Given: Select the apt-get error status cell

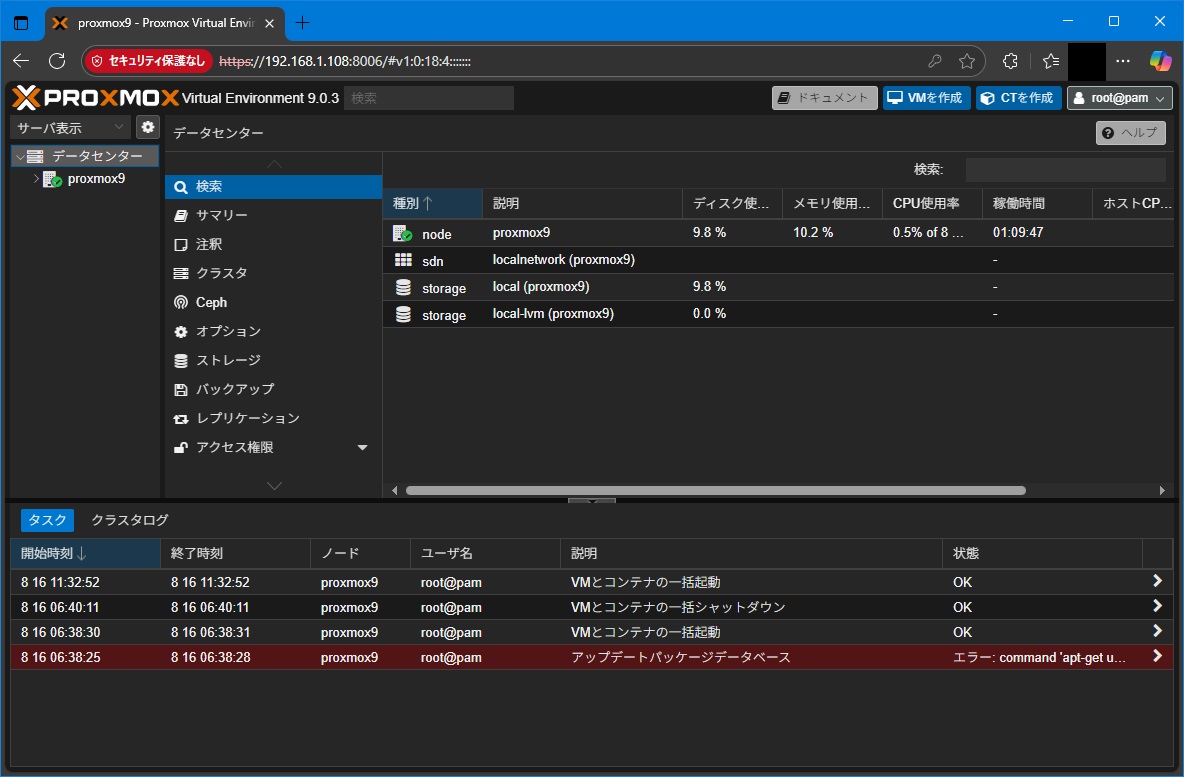Looking at the screenshot, I should tap(1042, 657).
